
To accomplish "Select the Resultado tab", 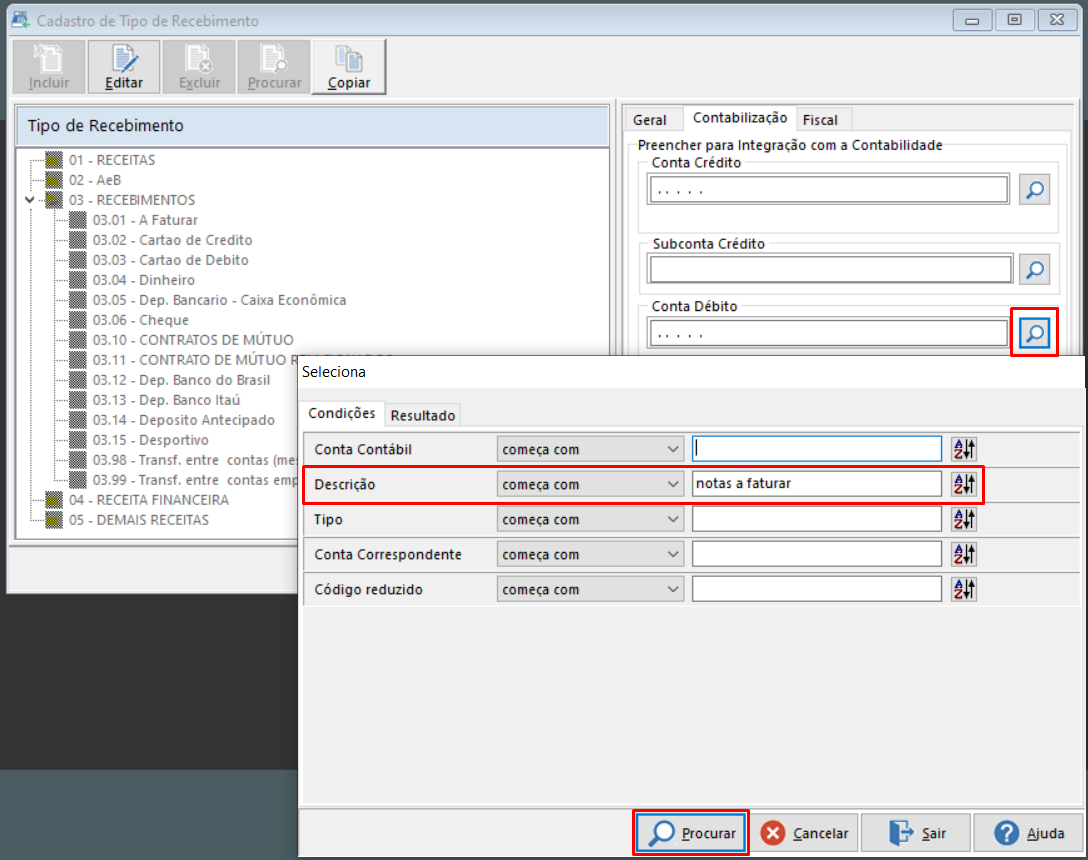I will [423, 416].
